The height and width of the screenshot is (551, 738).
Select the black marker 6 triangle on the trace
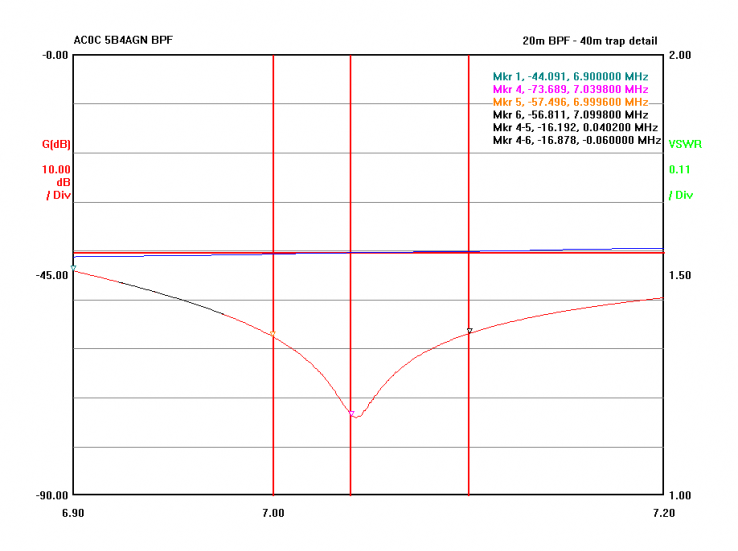click(469, 330)
